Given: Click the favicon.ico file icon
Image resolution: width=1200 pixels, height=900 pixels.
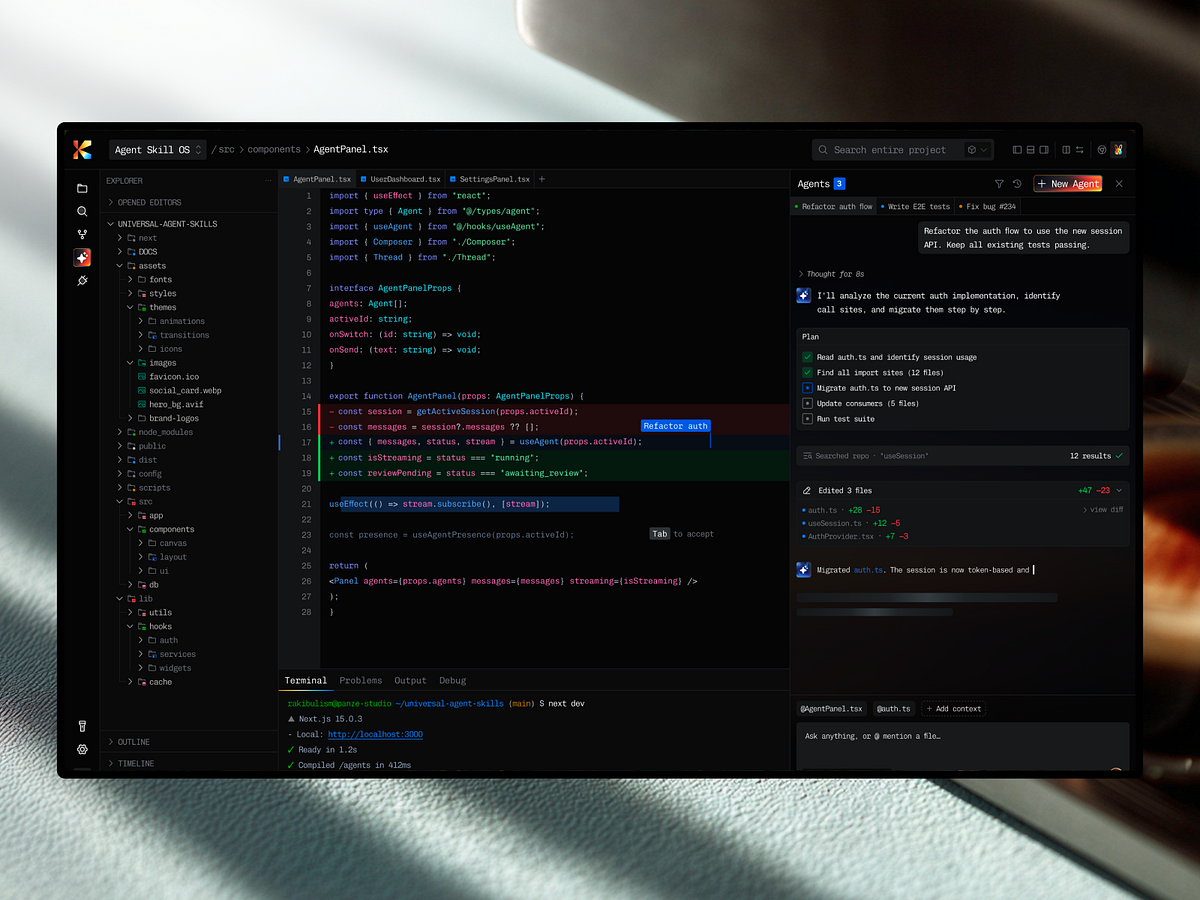Looking at the screenshot, I should point(142,377).
